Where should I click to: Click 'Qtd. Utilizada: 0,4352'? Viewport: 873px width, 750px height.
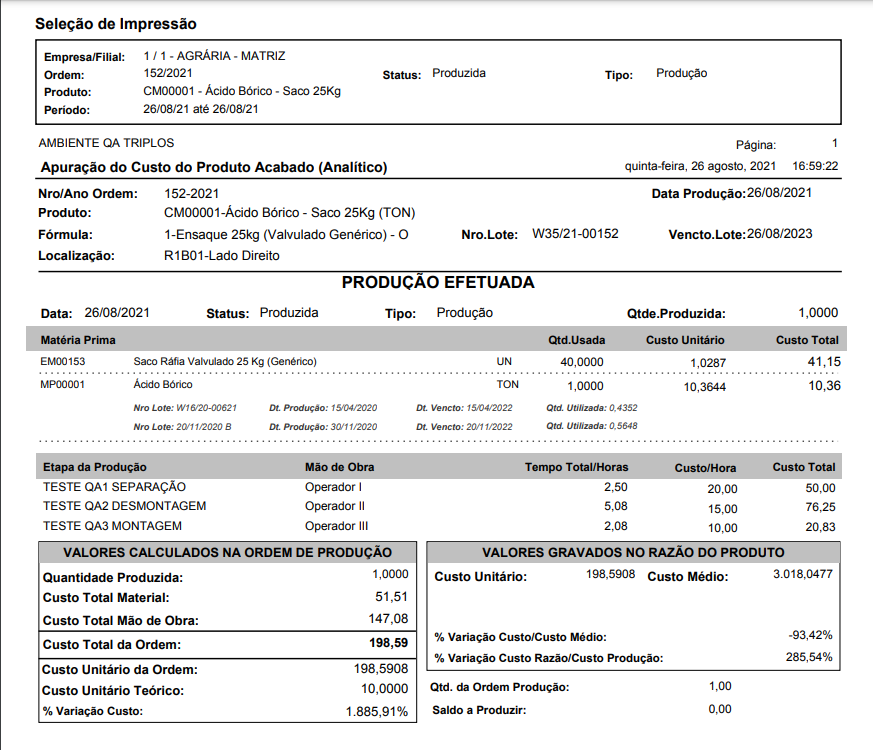[591, 408]
